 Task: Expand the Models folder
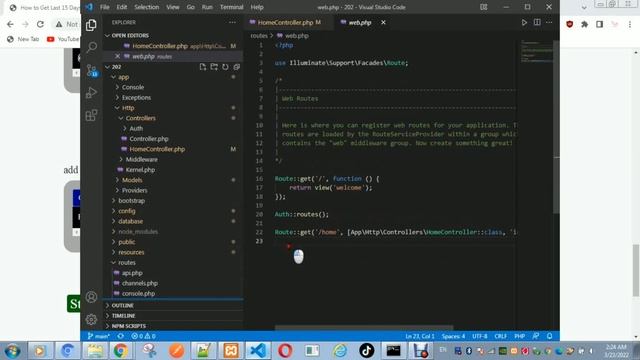(132, 180)
